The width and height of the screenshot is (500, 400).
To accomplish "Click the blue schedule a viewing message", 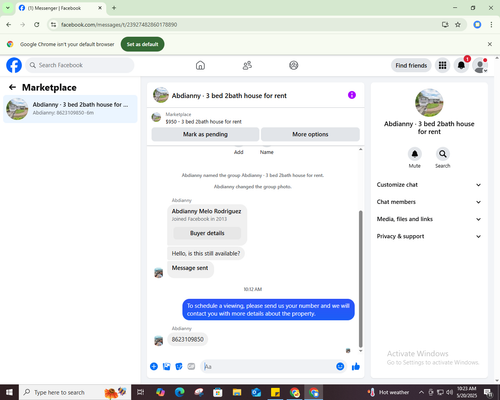I will click(x=268, y=309).
